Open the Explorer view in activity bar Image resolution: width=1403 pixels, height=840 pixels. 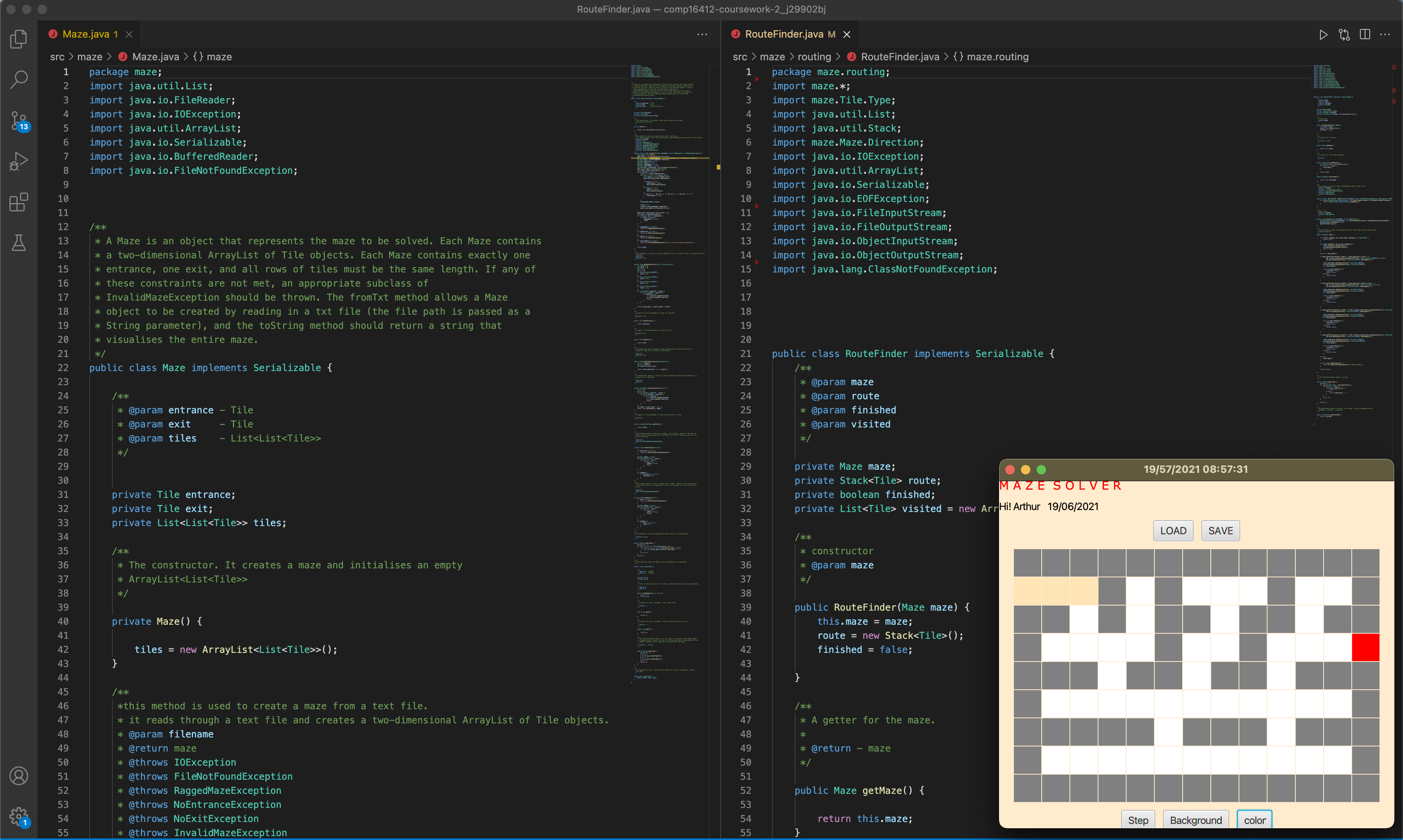pos(19,39)
